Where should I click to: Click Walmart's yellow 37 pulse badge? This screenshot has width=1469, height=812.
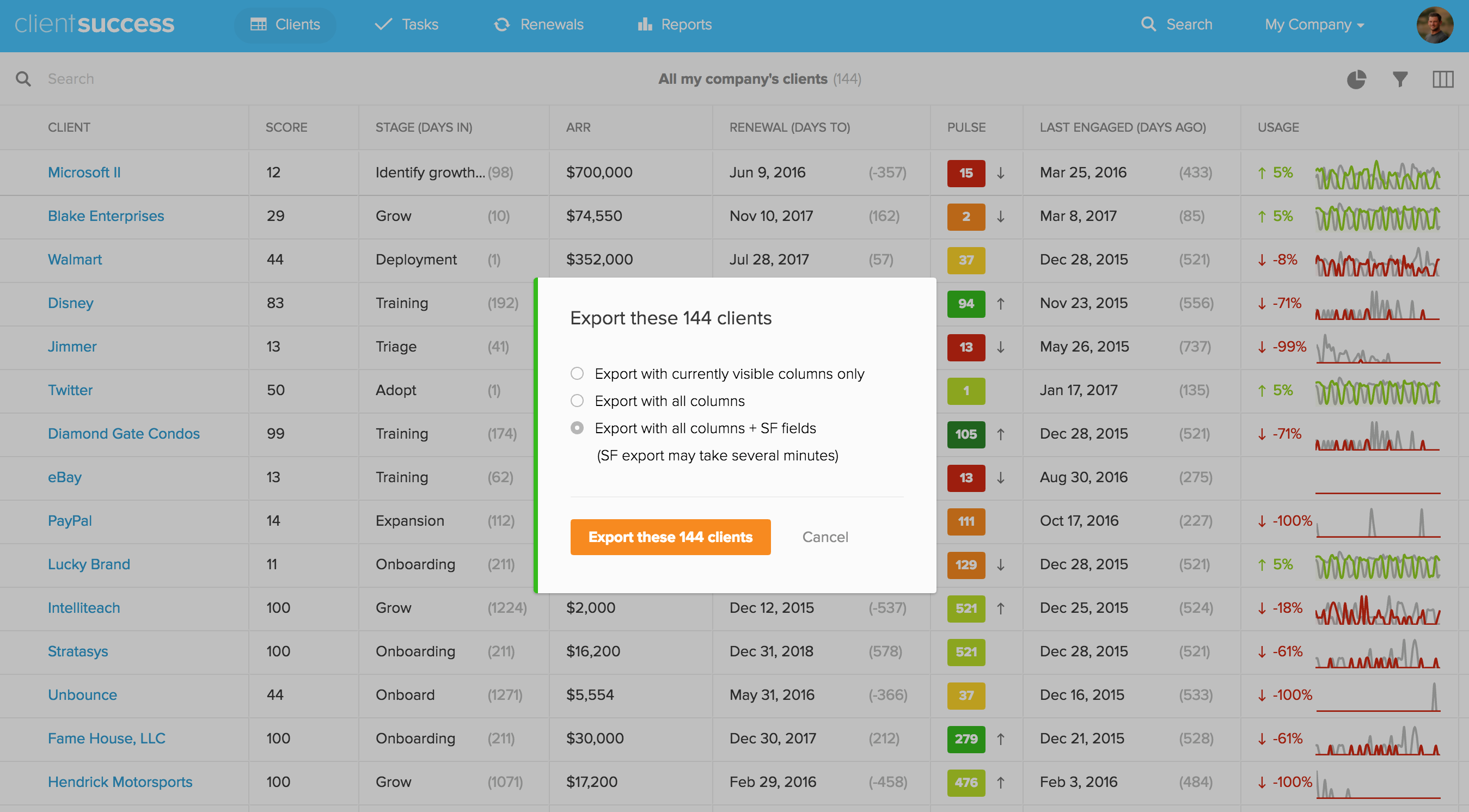tap(965, 260)
